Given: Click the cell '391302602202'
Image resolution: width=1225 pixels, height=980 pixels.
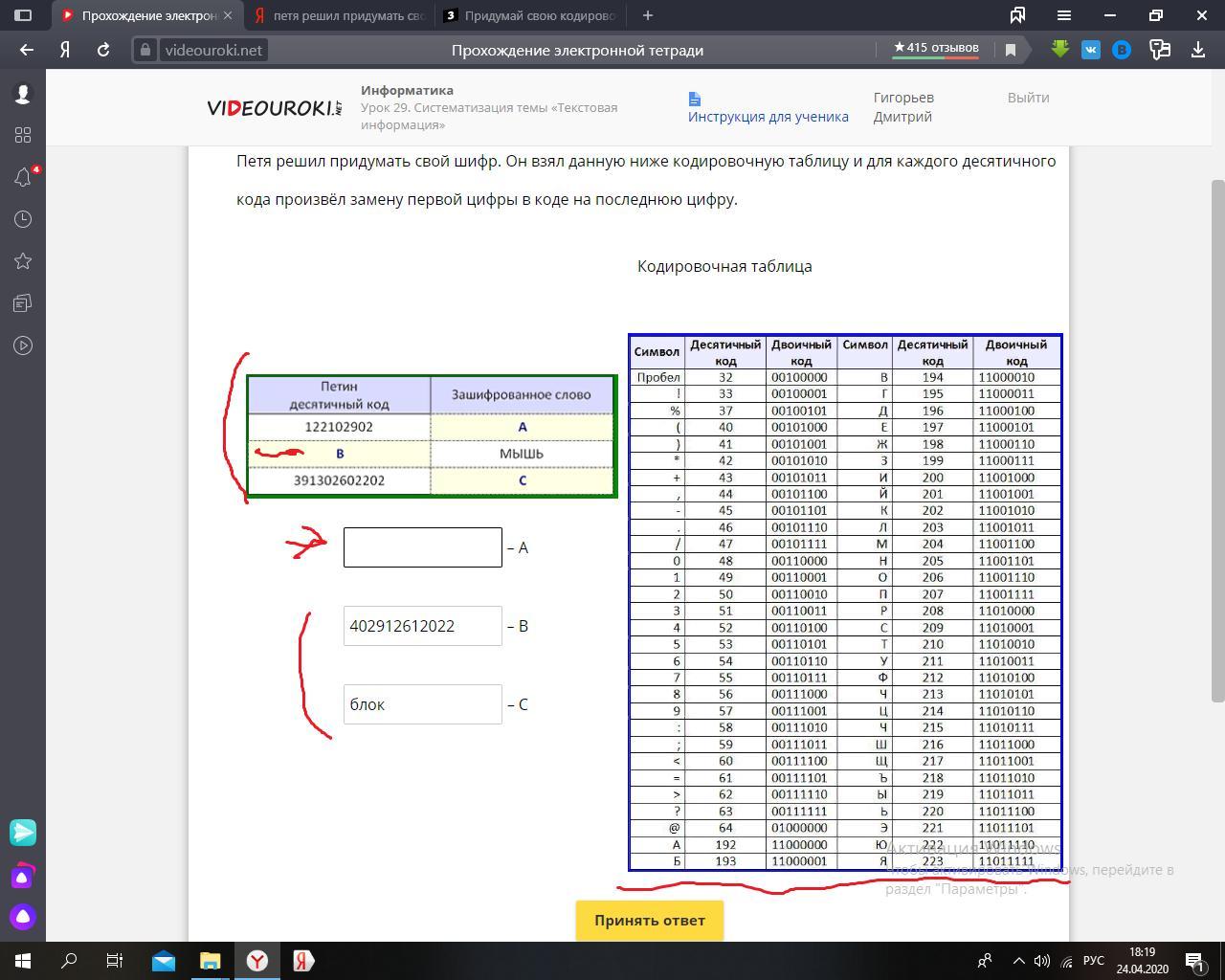Looking at the screenshot, I should pyautogui.click(x=339, y=480).
